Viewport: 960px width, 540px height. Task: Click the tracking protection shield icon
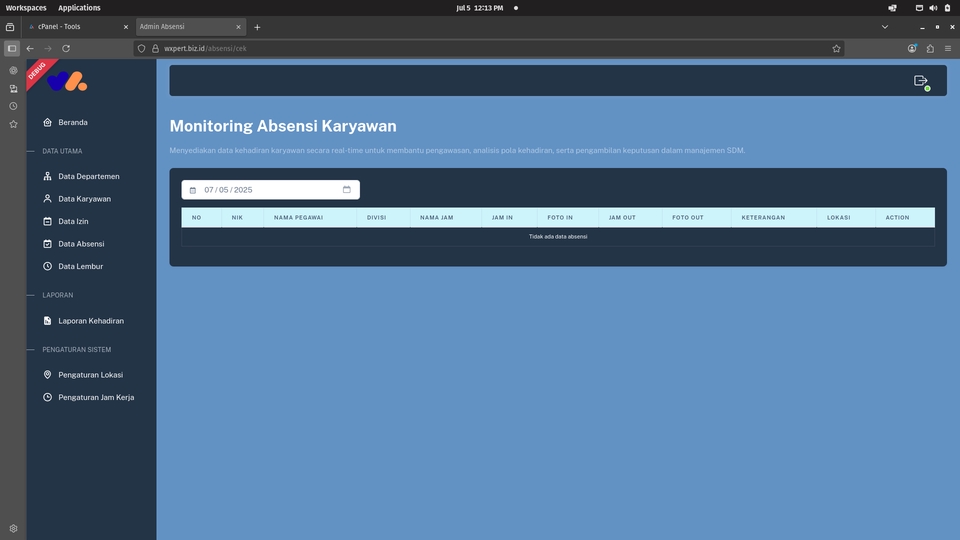141,48
